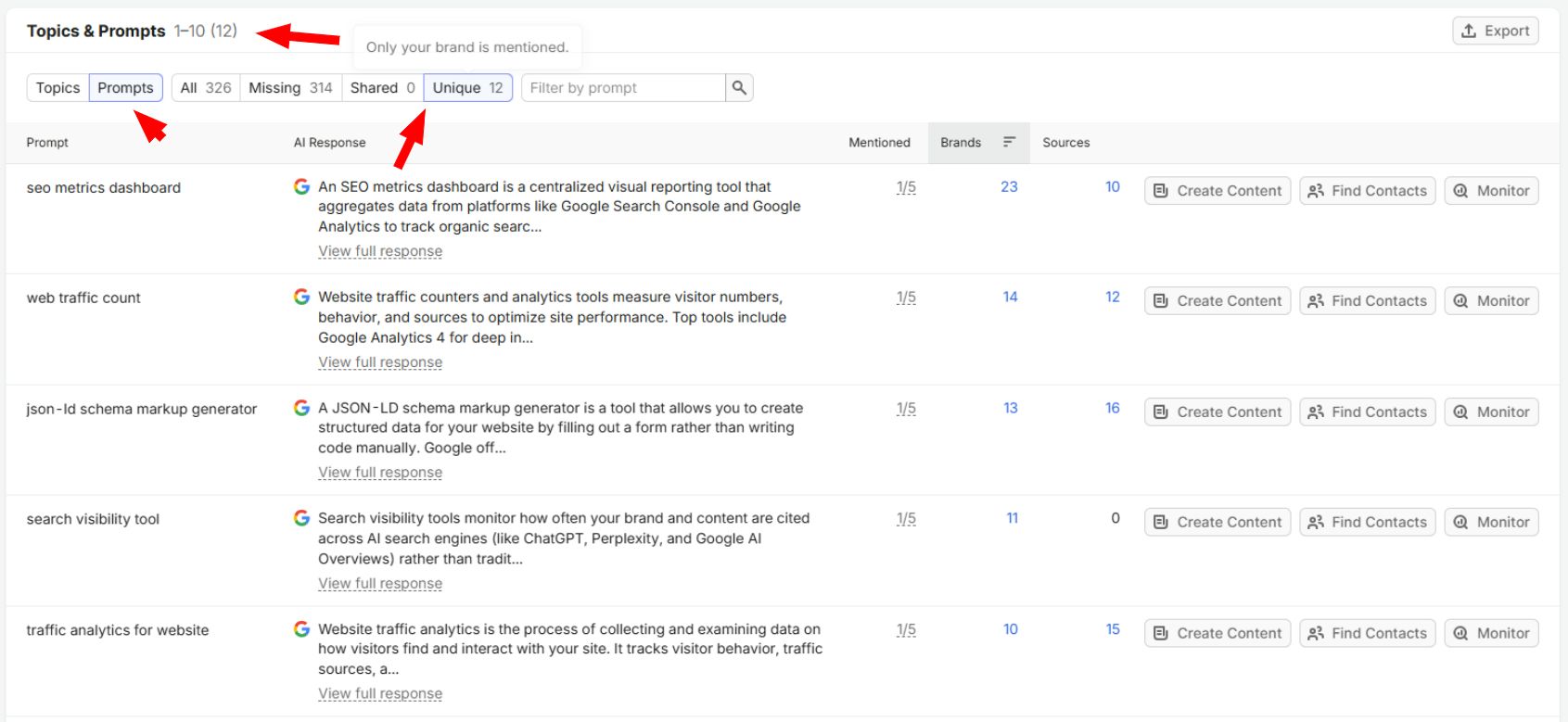Viewport: 1568px width, 722px height.
Task: Click the Brands column sort icon
Action: click(x=1009, y=143)
